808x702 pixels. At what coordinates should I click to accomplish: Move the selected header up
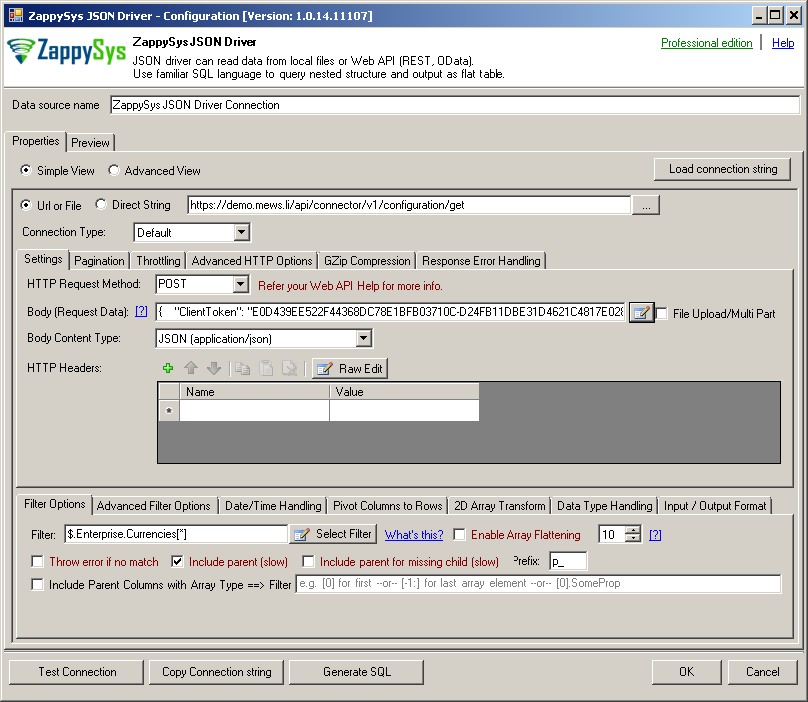click(191, 368)
